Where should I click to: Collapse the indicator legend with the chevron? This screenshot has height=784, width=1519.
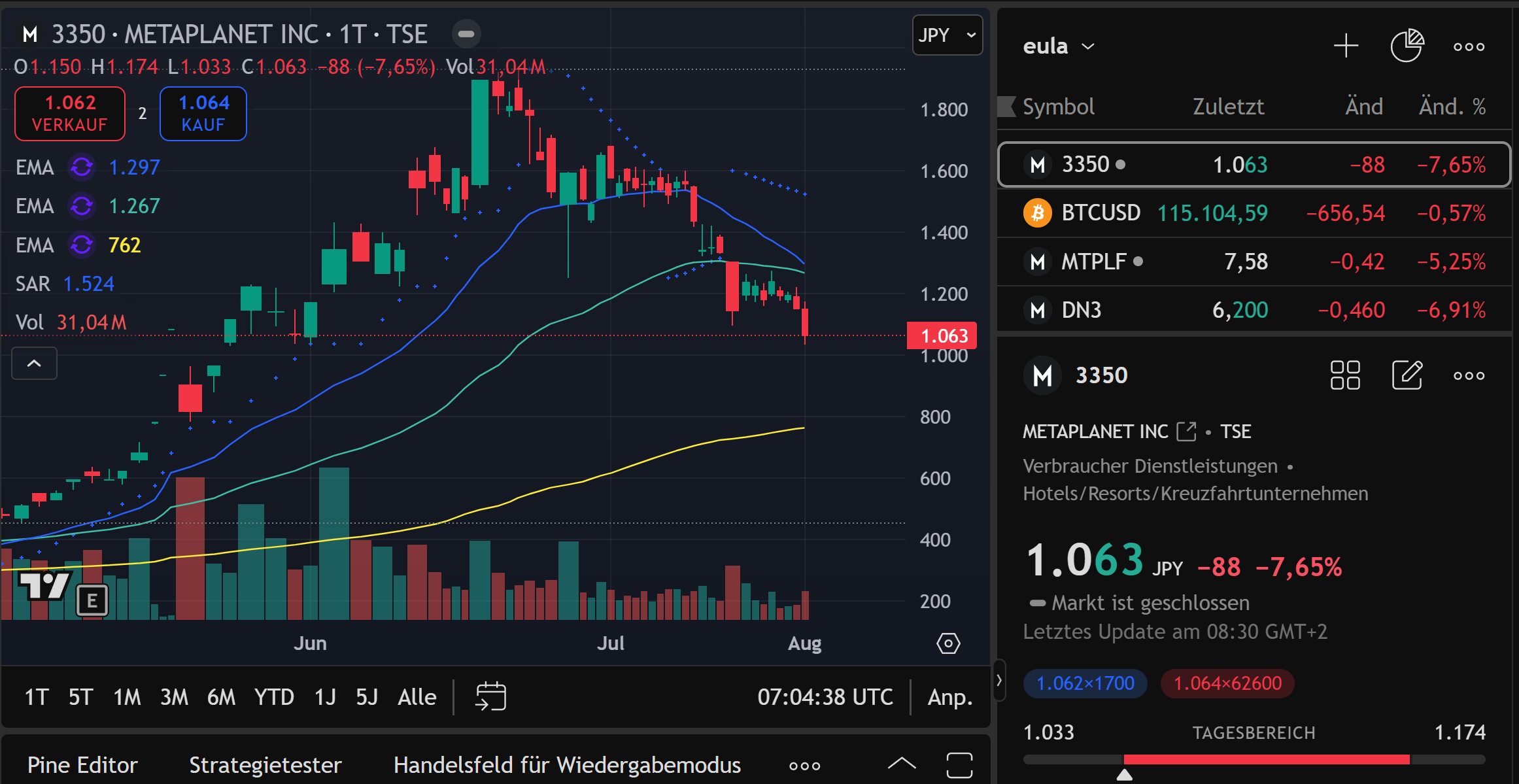[34, 364]
